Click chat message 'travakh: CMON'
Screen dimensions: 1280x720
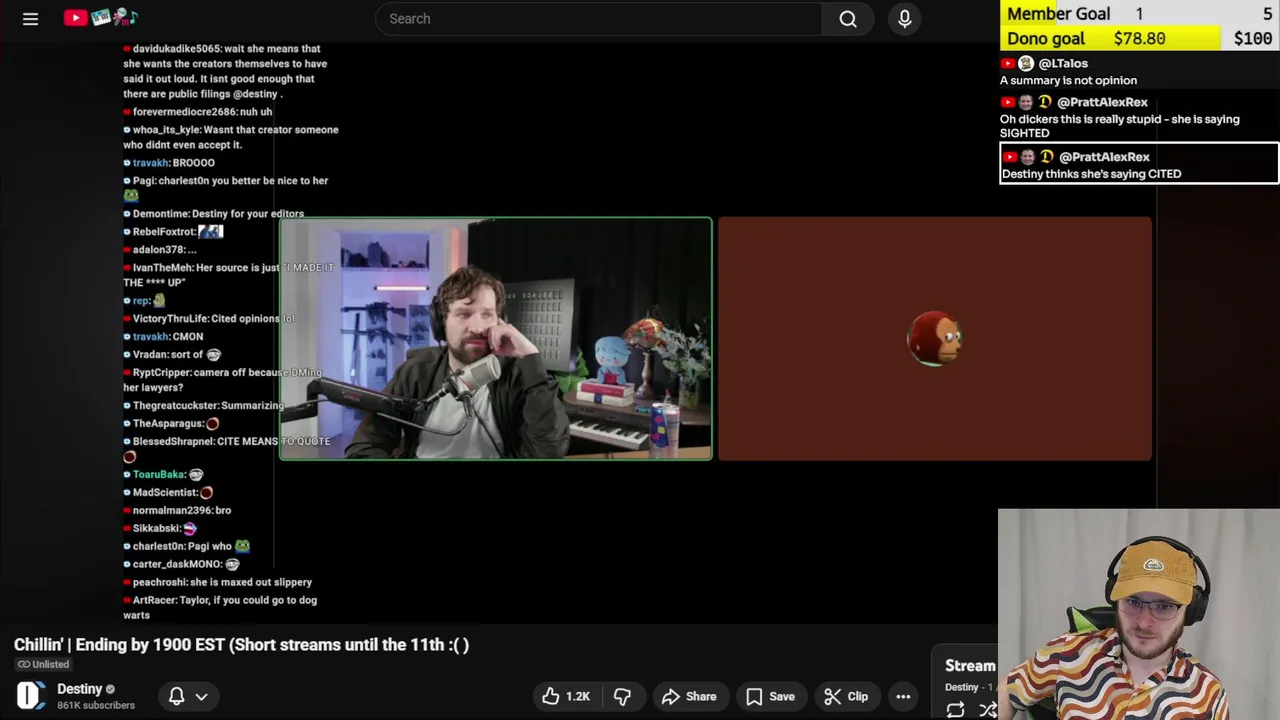(163, 337)
